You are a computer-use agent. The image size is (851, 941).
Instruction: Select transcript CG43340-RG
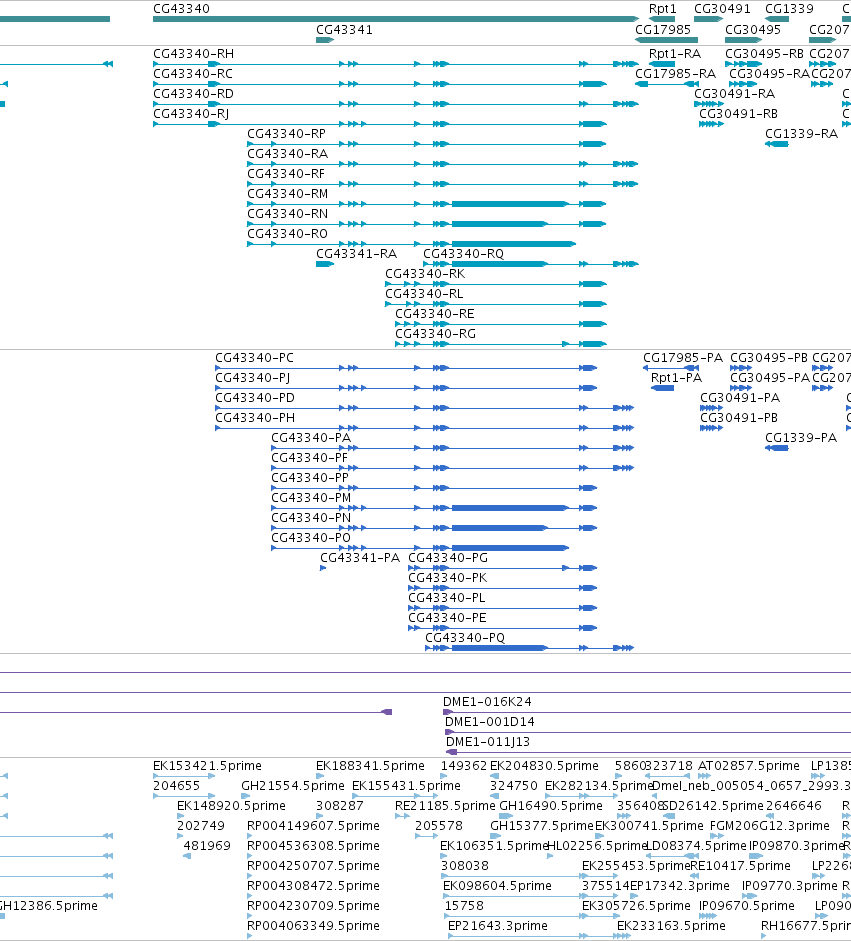(435, 334)
